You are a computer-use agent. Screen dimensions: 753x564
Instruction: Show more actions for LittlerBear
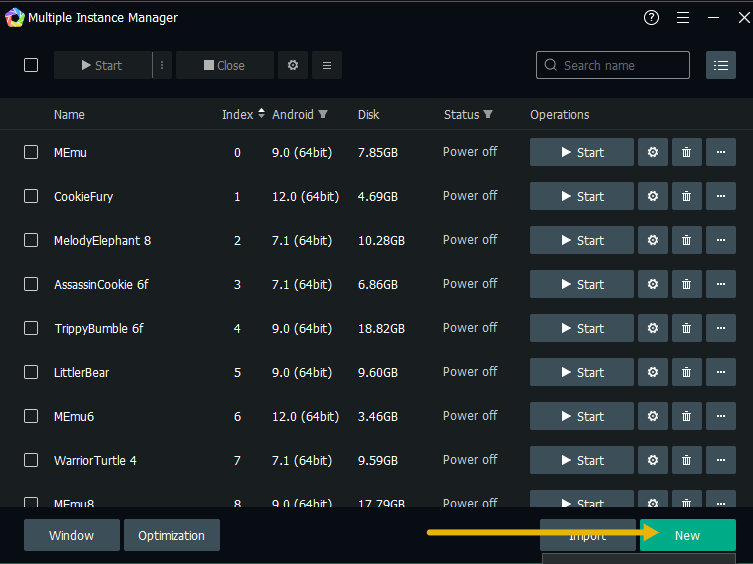(721, 372)
